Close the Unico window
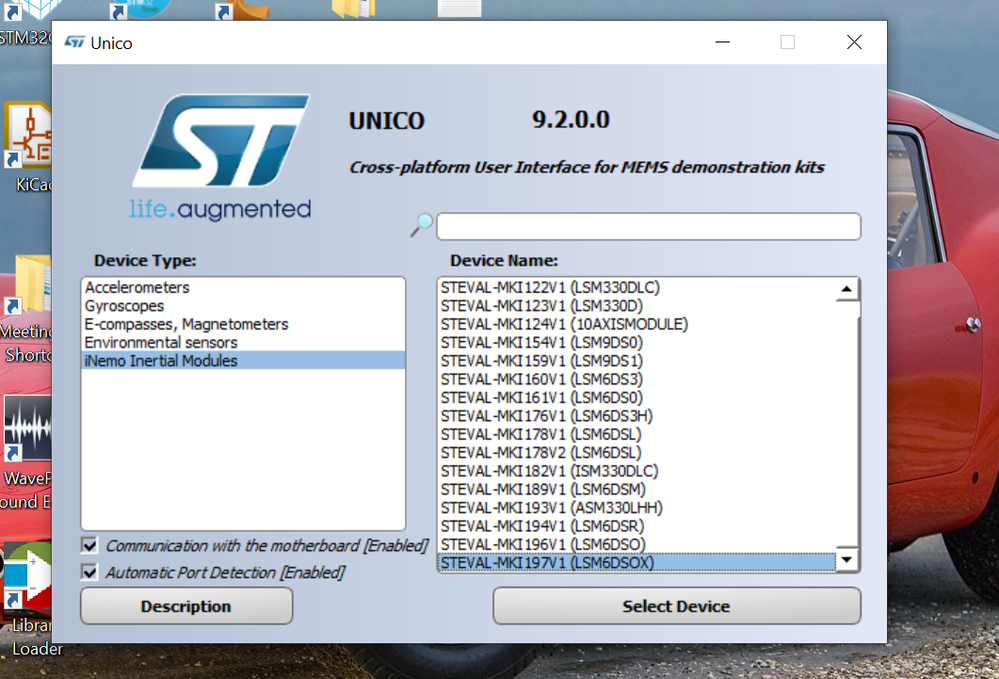 click(x=854, y=42)
